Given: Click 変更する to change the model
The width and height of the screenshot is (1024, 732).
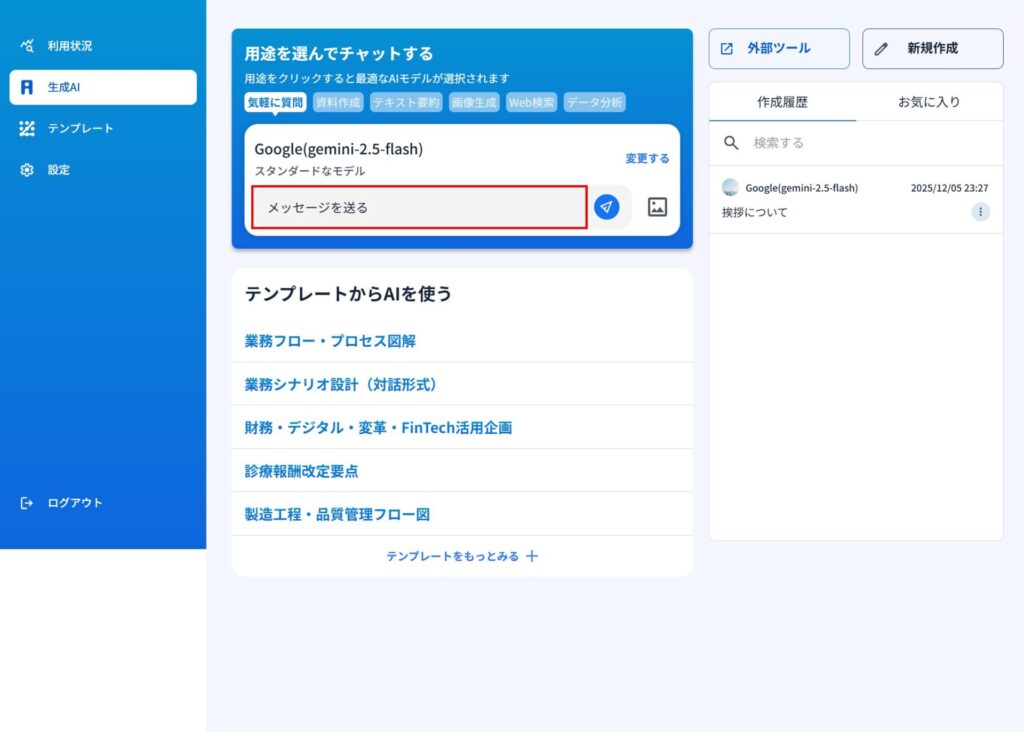Looking at the screenshot, I should pyautogui.click(x=647, y=158).
